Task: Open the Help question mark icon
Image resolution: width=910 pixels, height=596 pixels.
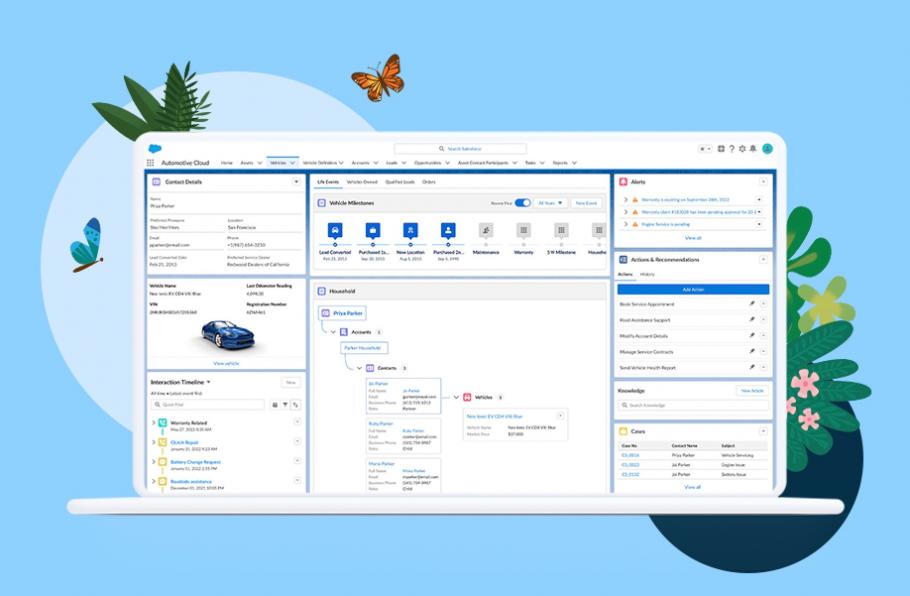Action: point(732,149)
